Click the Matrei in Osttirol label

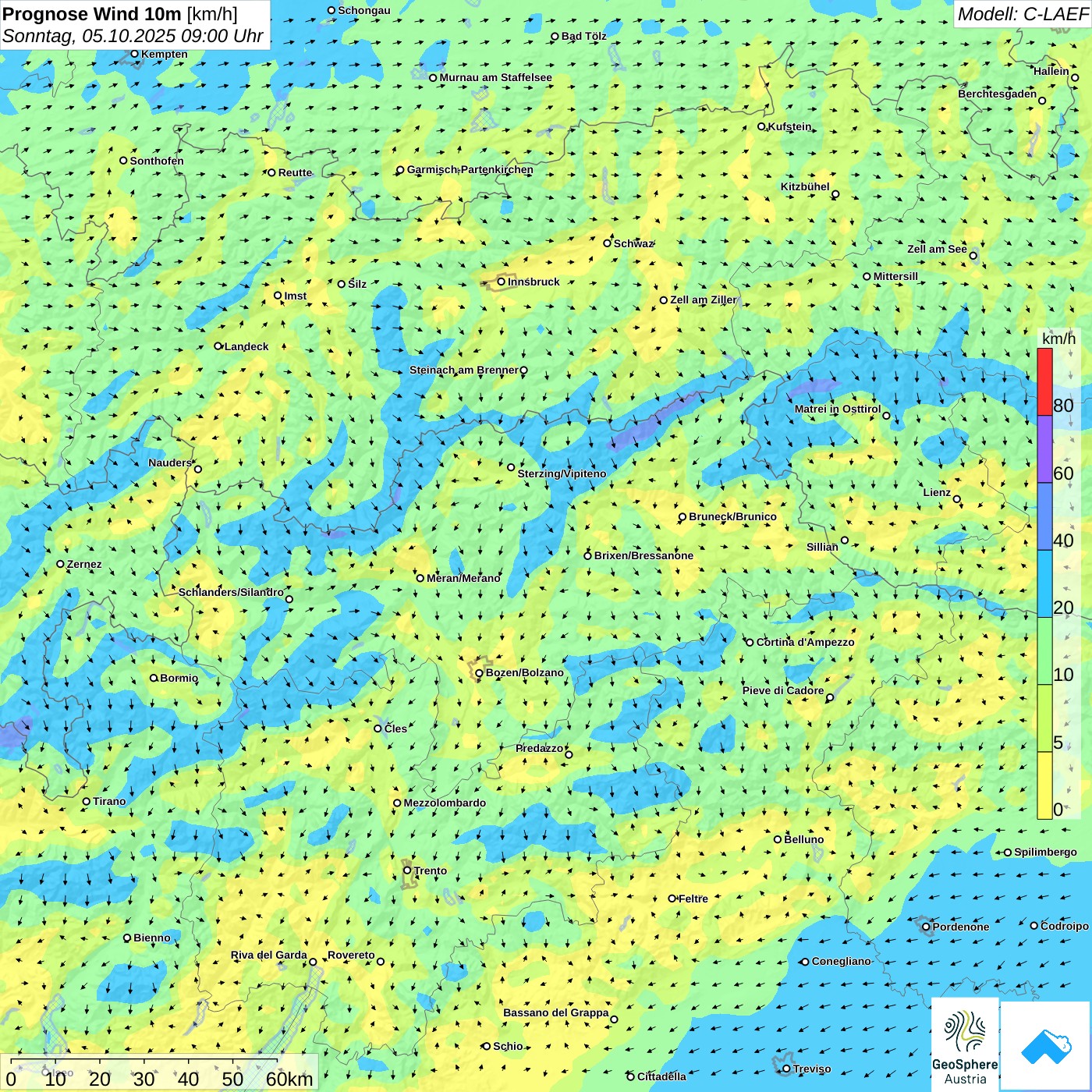coord(838,409)
